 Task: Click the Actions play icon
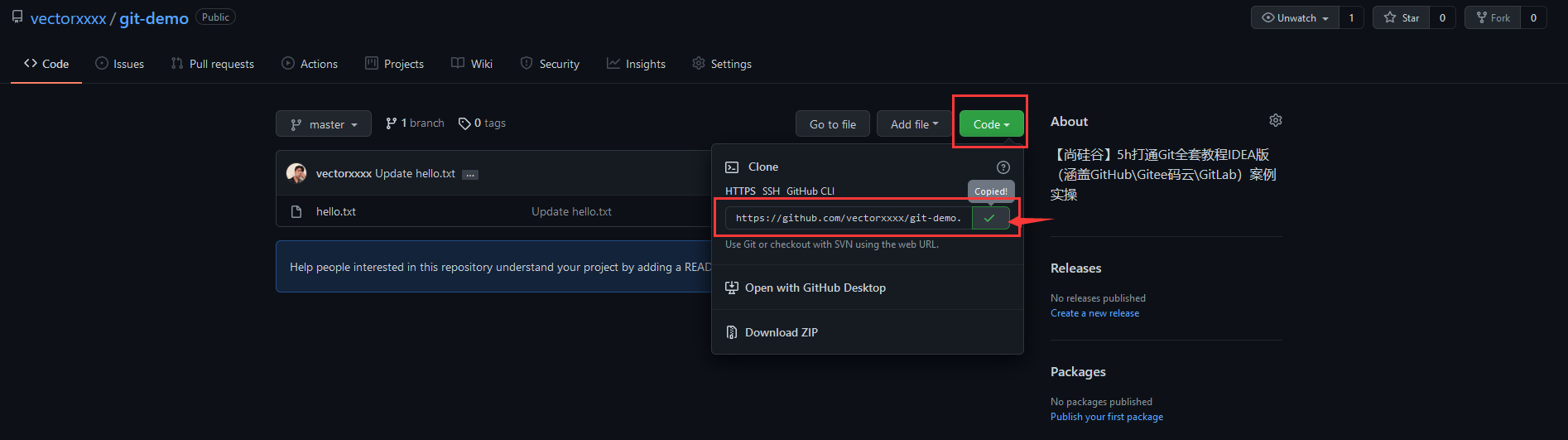tap(288, 63)
